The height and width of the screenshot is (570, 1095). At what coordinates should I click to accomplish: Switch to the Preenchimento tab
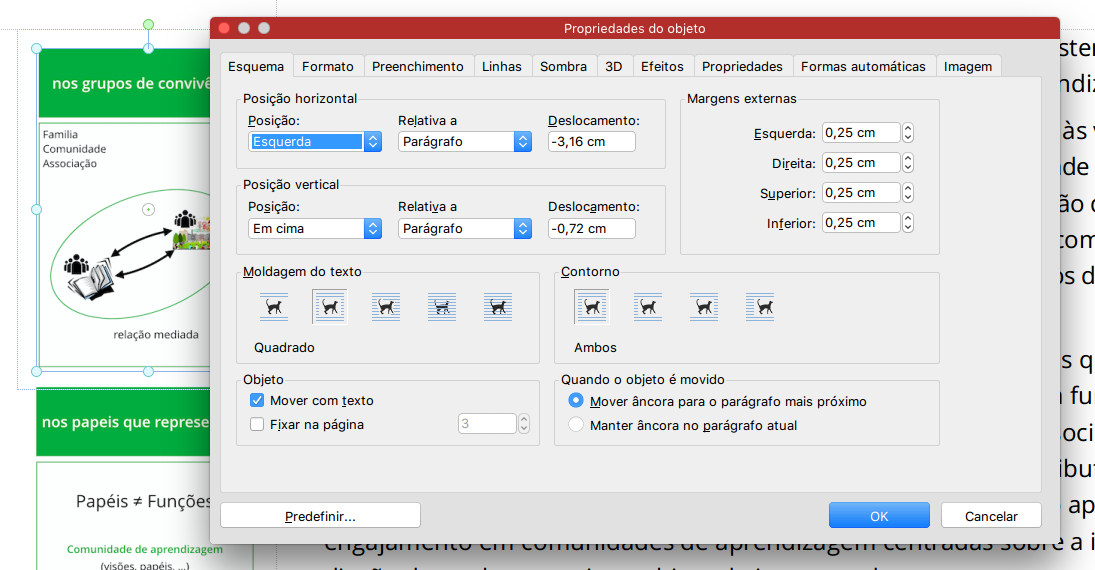[417, 66]
